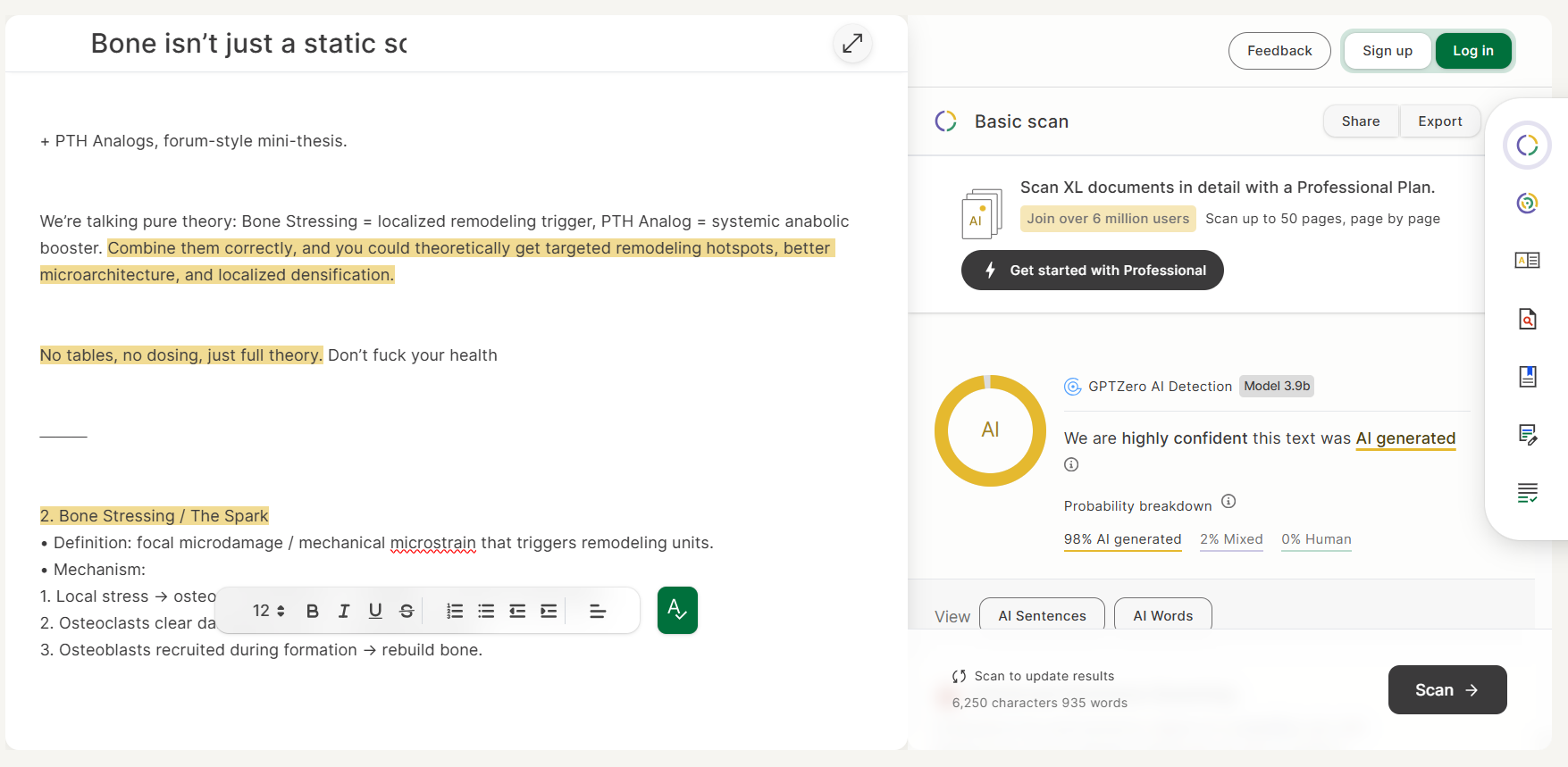Click the Scan button

pos(1447,689)
